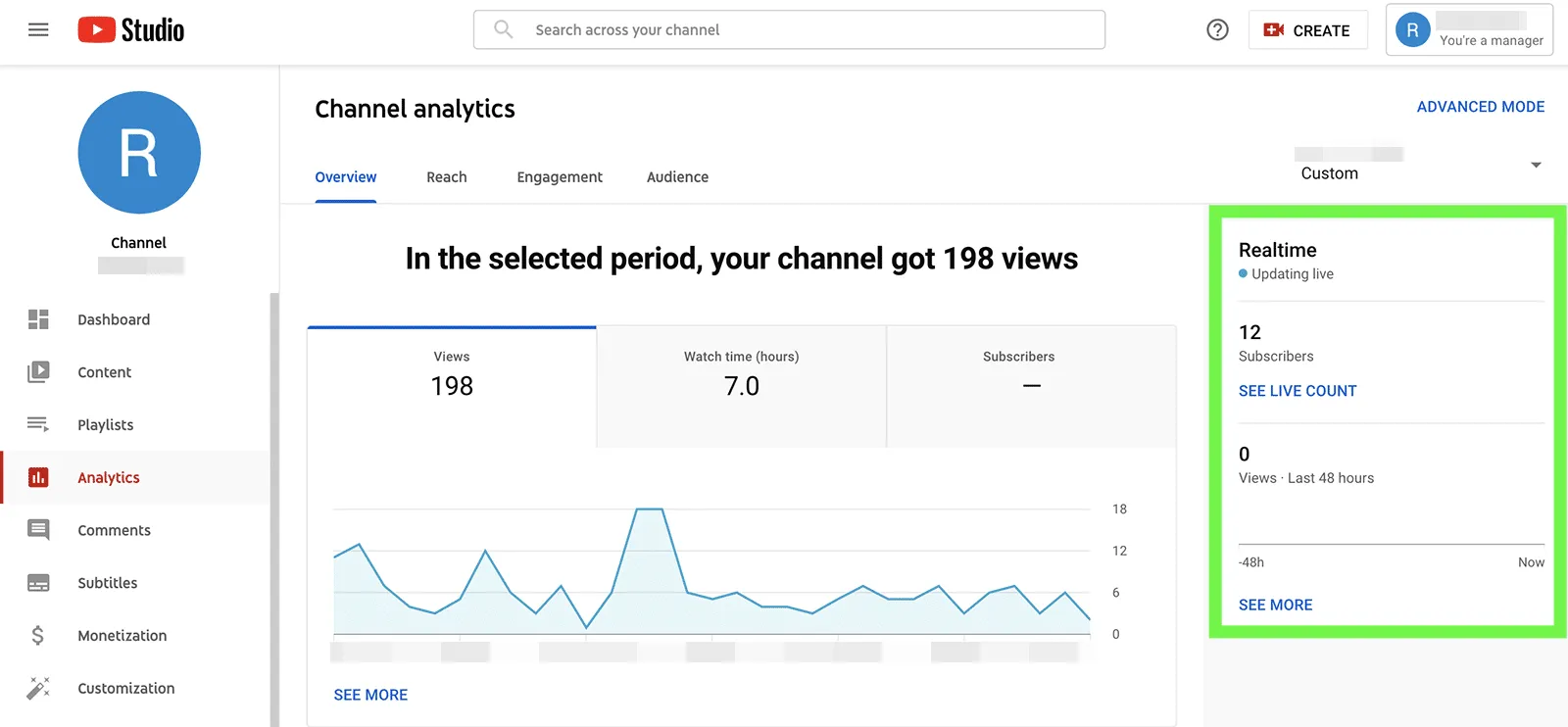
Task: Click the Dashboard icon in sidebar
Action: (x=38, y=319)
